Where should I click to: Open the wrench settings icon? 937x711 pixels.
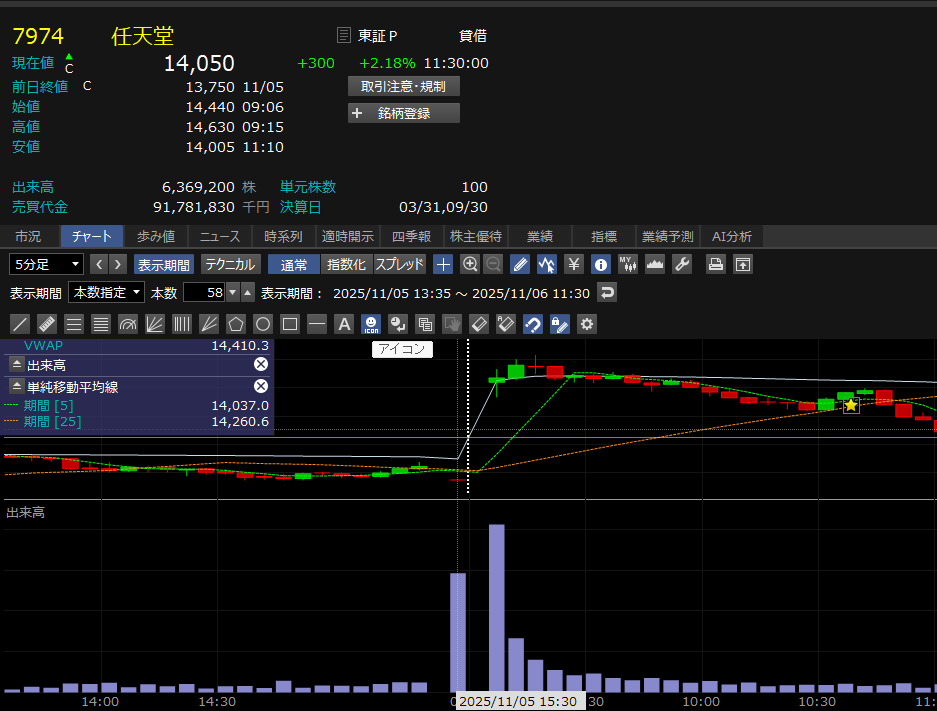pos(683,264)
